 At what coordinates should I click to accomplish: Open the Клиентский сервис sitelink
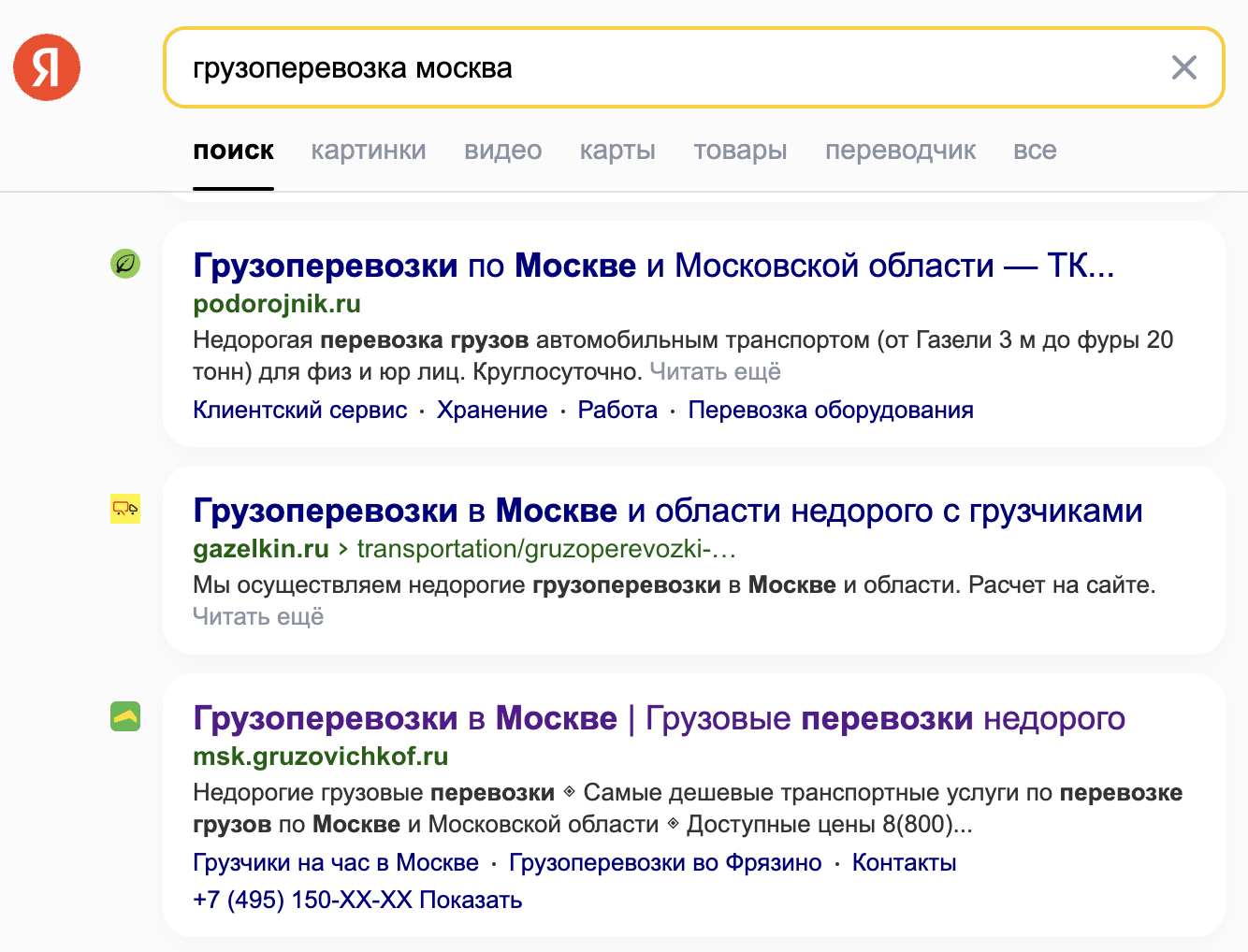pos(299,410)
